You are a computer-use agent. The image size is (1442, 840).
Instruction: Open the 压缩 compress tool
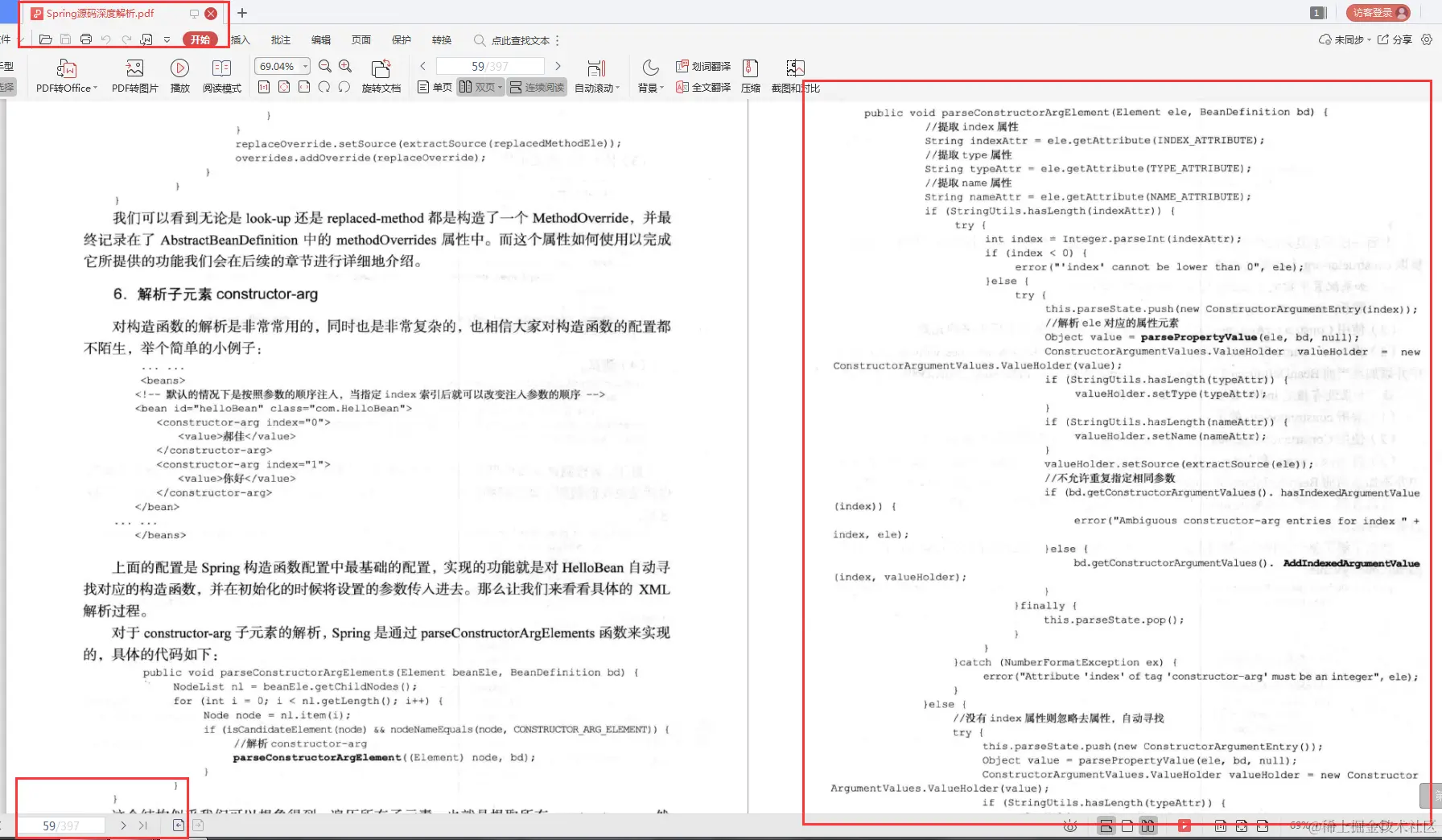(x=750, y=75)
